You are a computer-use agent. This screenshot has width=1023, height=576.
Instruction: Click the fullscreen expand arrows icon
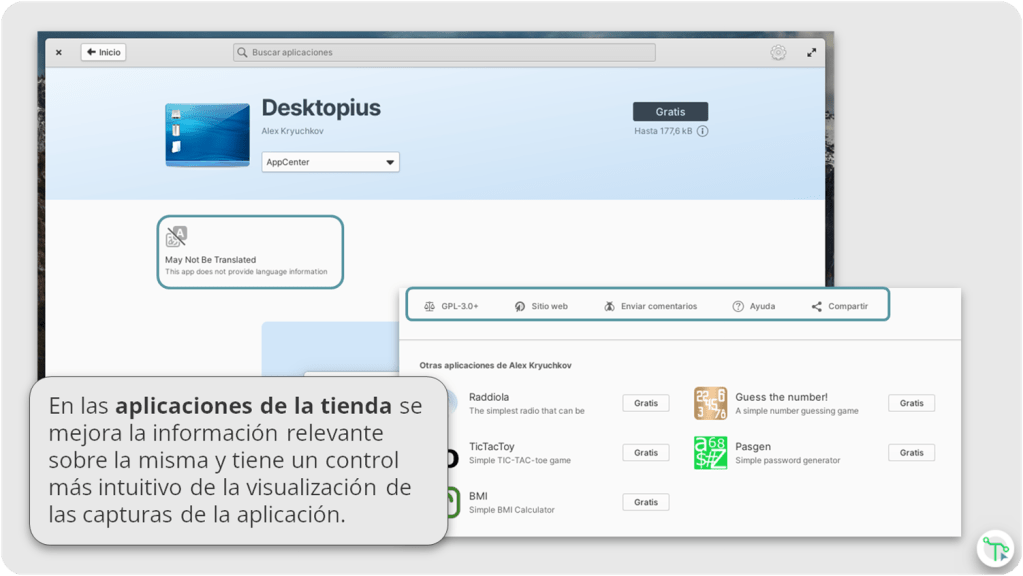(811, 52)
